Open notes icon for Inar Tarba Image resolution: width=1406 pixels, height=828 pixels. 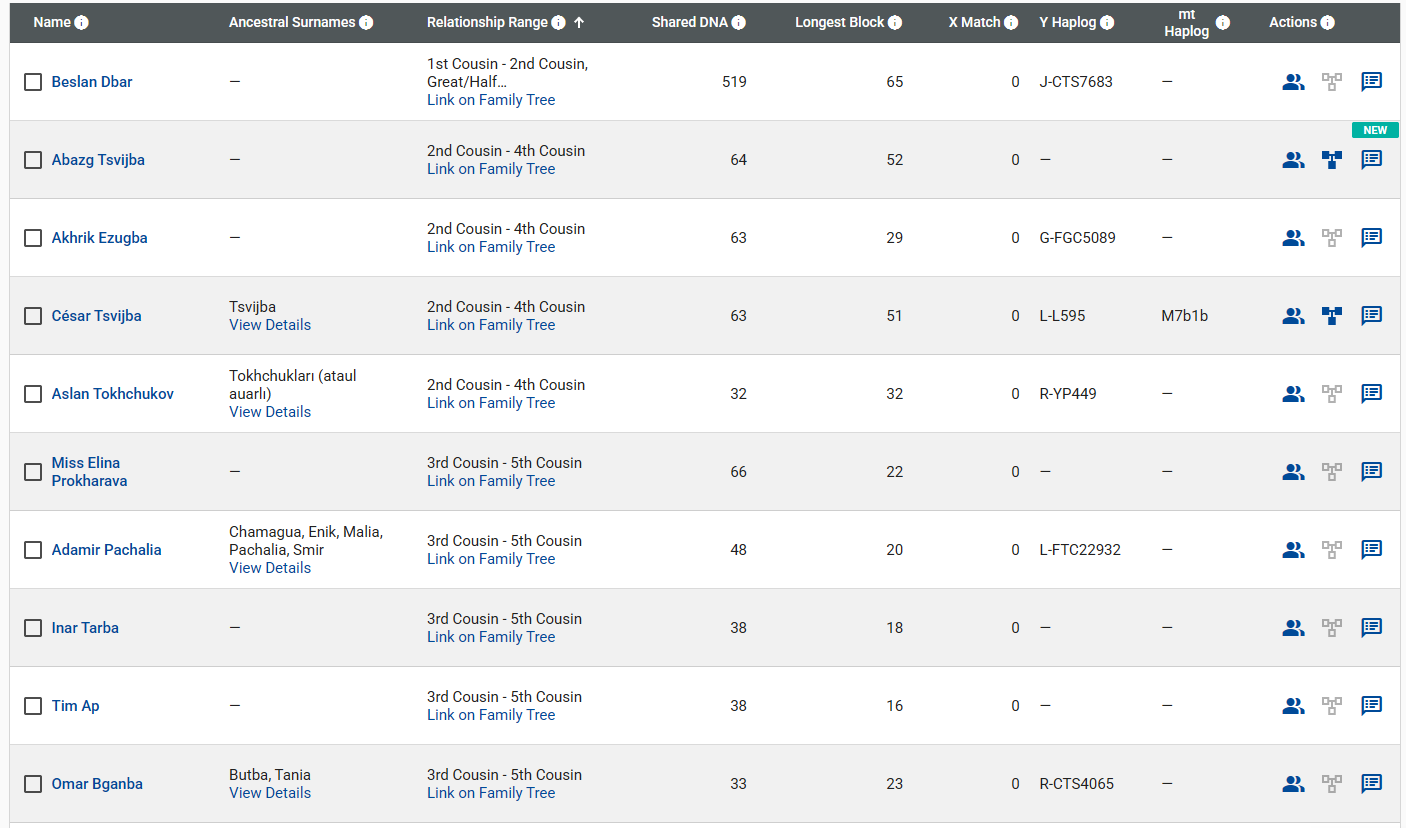point(1372,628)
